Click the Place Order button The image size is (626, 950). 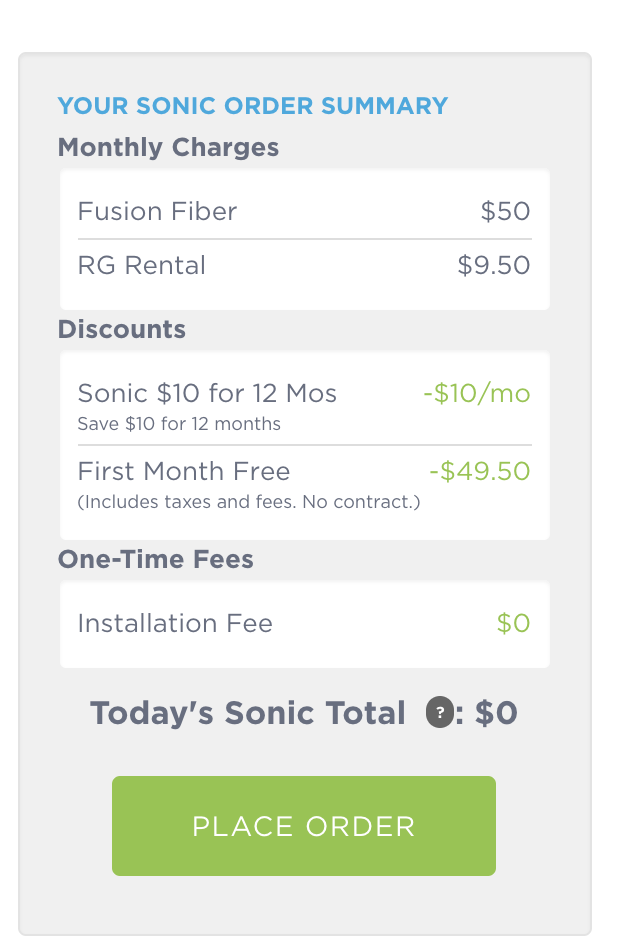click(x=304, y=826)
